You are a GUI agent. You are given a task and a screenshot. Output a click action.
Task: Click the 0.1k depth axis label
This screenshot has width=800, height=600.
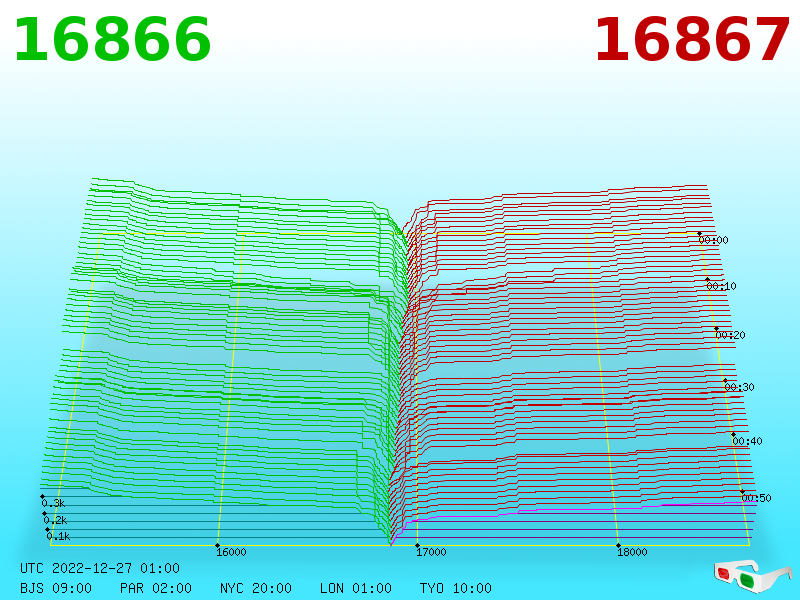coord(58,537)
